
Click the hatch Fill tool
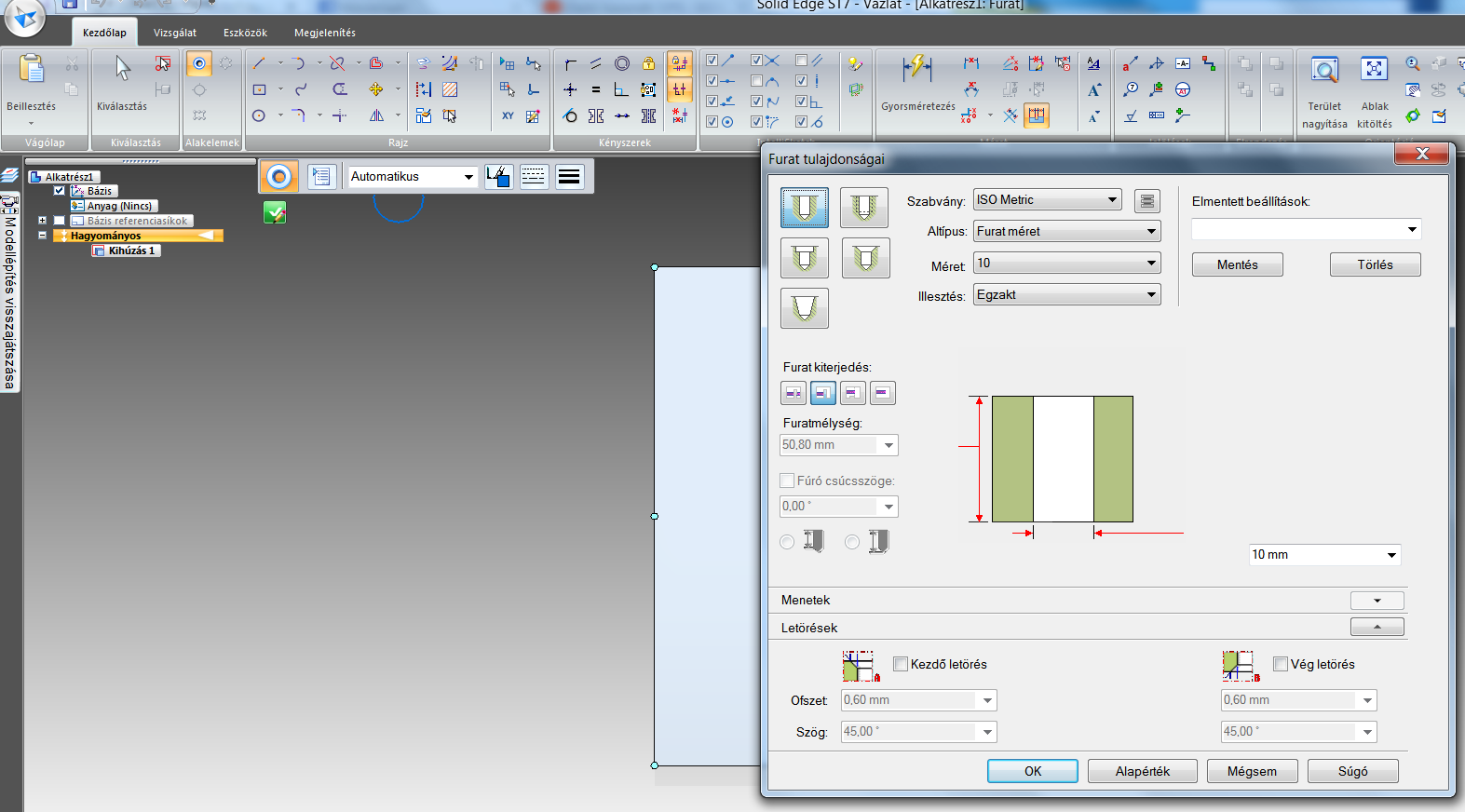(450, 89)
